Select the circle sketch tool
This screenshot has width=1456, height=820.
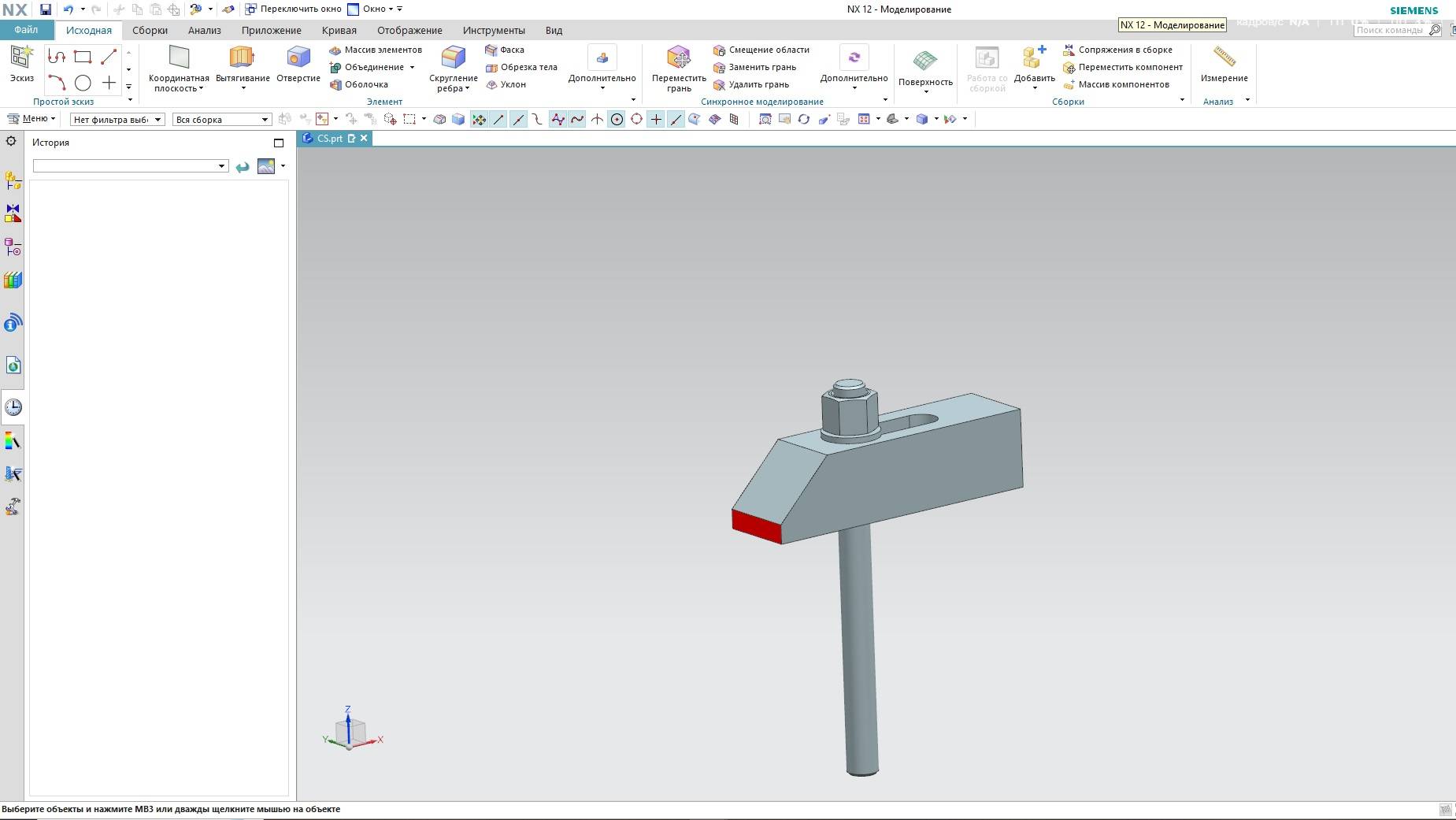click(83, 83)
